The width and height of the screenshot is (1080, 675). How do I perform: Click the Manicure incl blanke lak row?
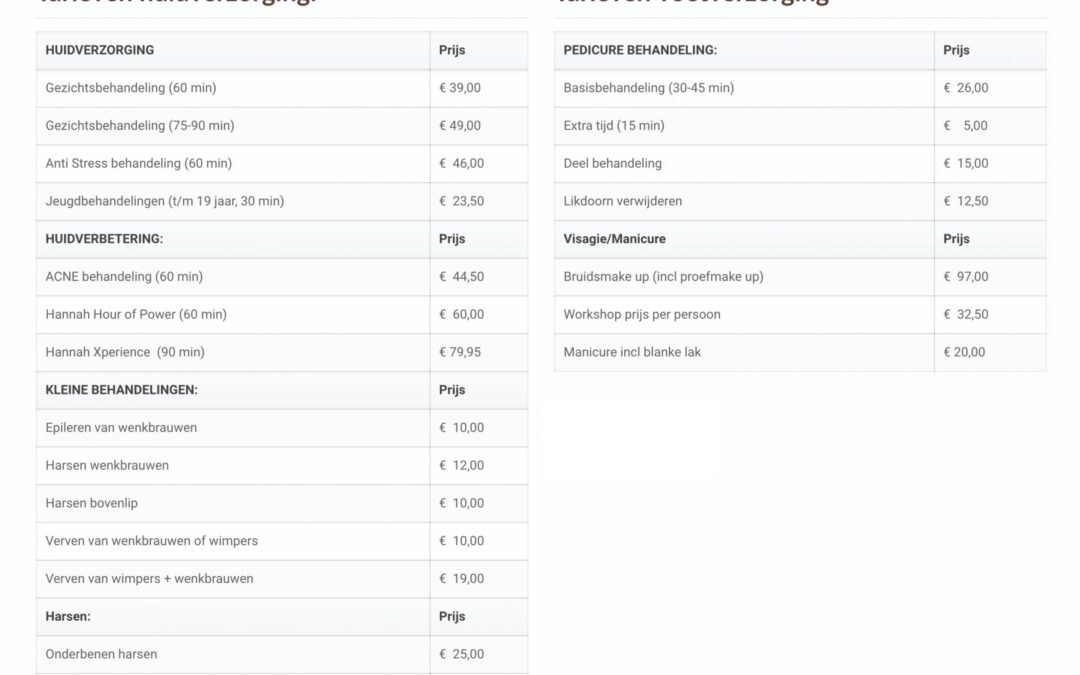(x=632, y=352)
